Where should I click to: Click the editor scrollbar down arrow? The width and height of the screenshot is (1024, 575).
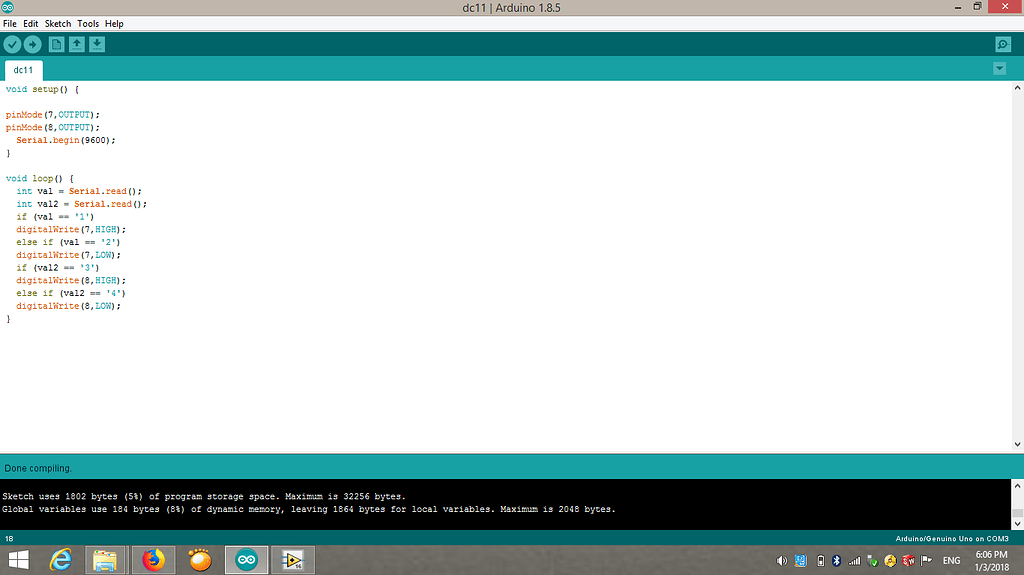pyautogui.click(x=1017, y=444)
